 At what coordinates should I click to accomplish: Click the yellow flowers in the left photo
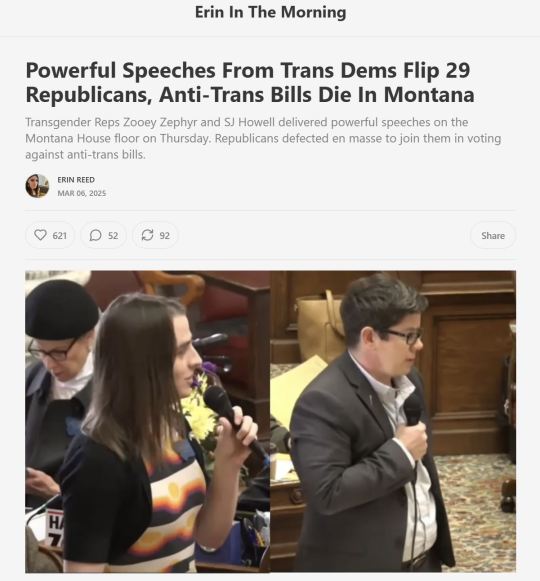point(200,408)
